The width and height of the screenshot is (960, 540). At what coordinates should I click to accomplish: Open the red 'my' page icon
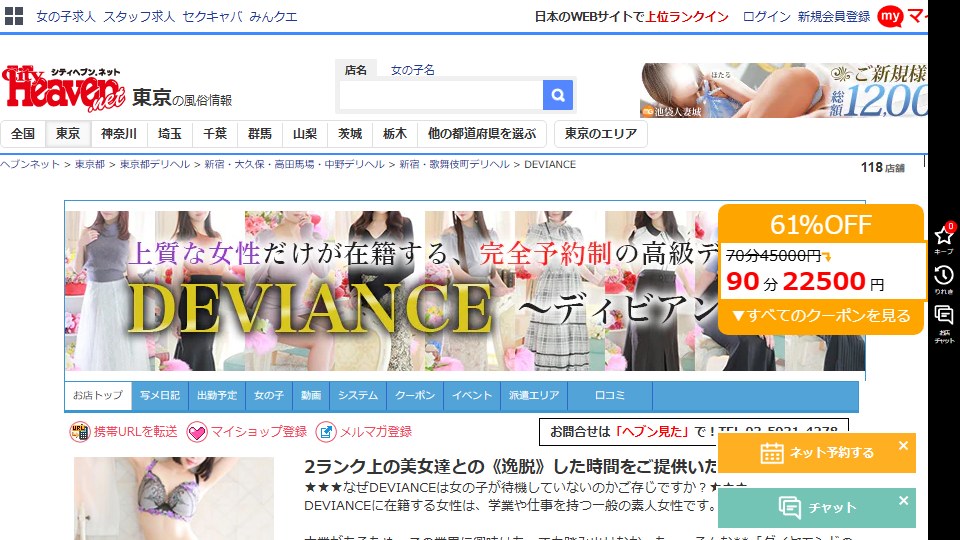pos(890,17)
